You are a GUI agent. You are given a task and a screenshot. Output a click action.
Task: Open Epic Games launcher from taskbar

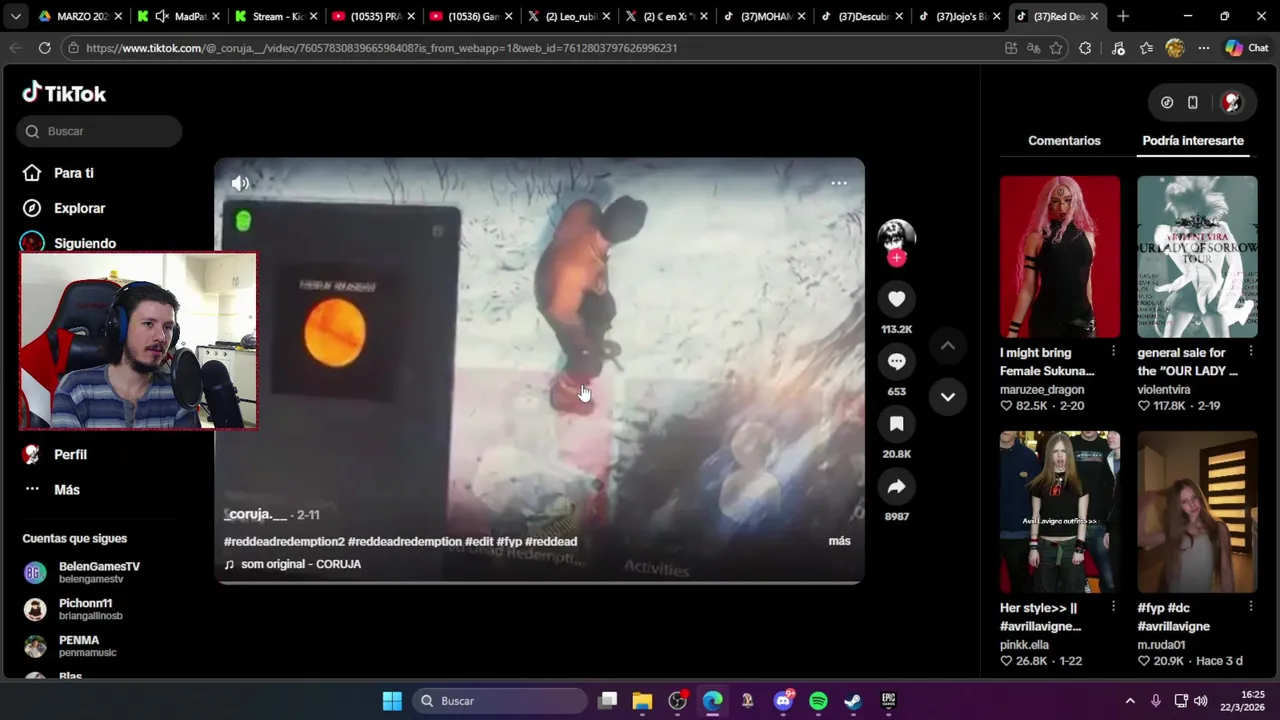pos(888,701)
